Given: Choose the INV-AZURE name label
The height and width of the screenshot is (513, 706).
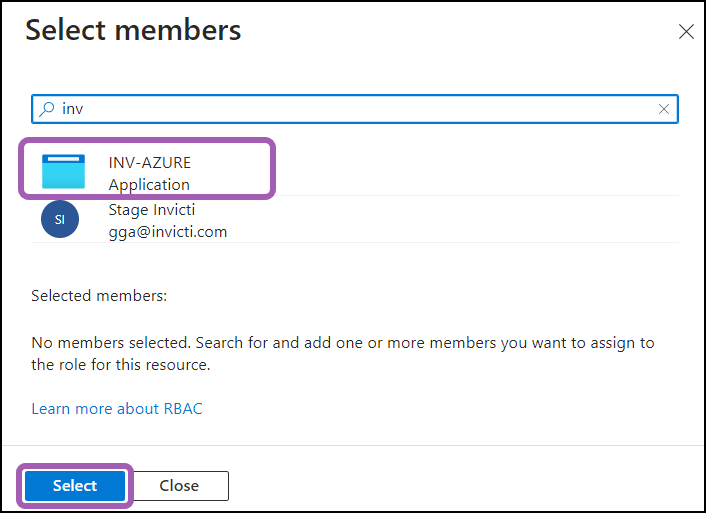Looking at the screenshot, I should pyautogui.click(x=149, y=163).
